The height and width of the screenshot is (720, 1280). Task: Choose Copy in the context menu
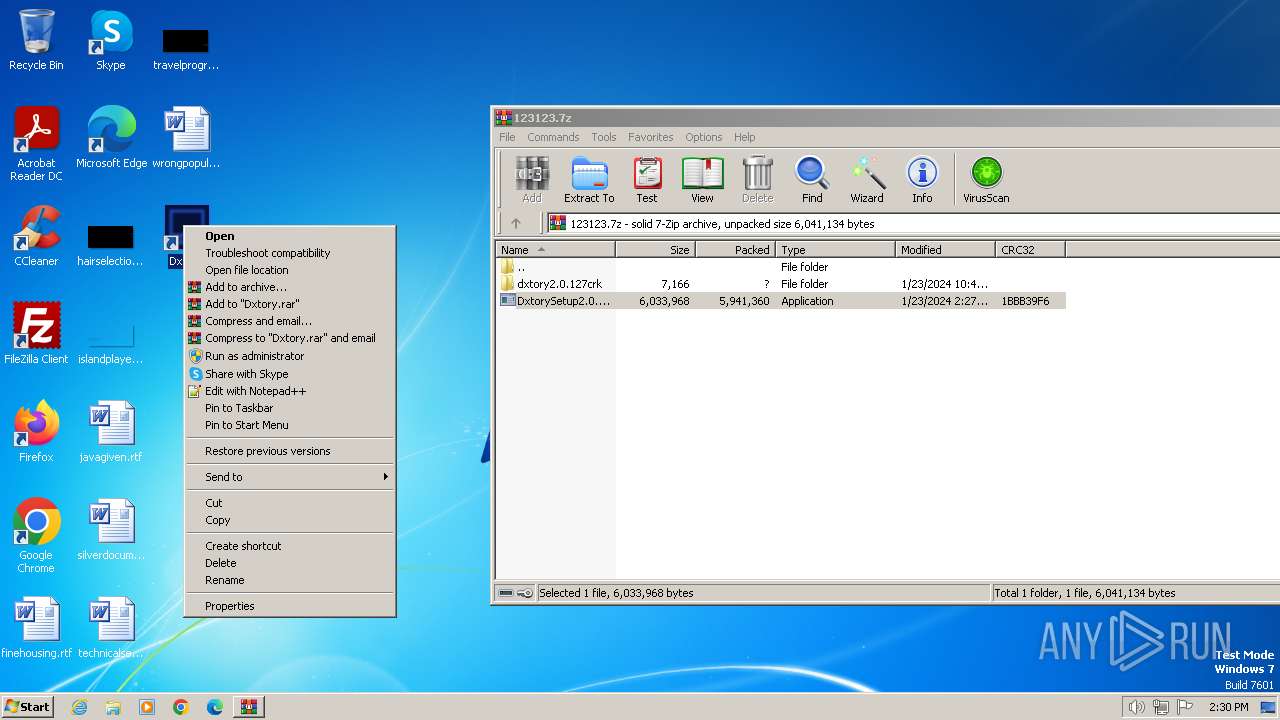(x=291, y=520)
